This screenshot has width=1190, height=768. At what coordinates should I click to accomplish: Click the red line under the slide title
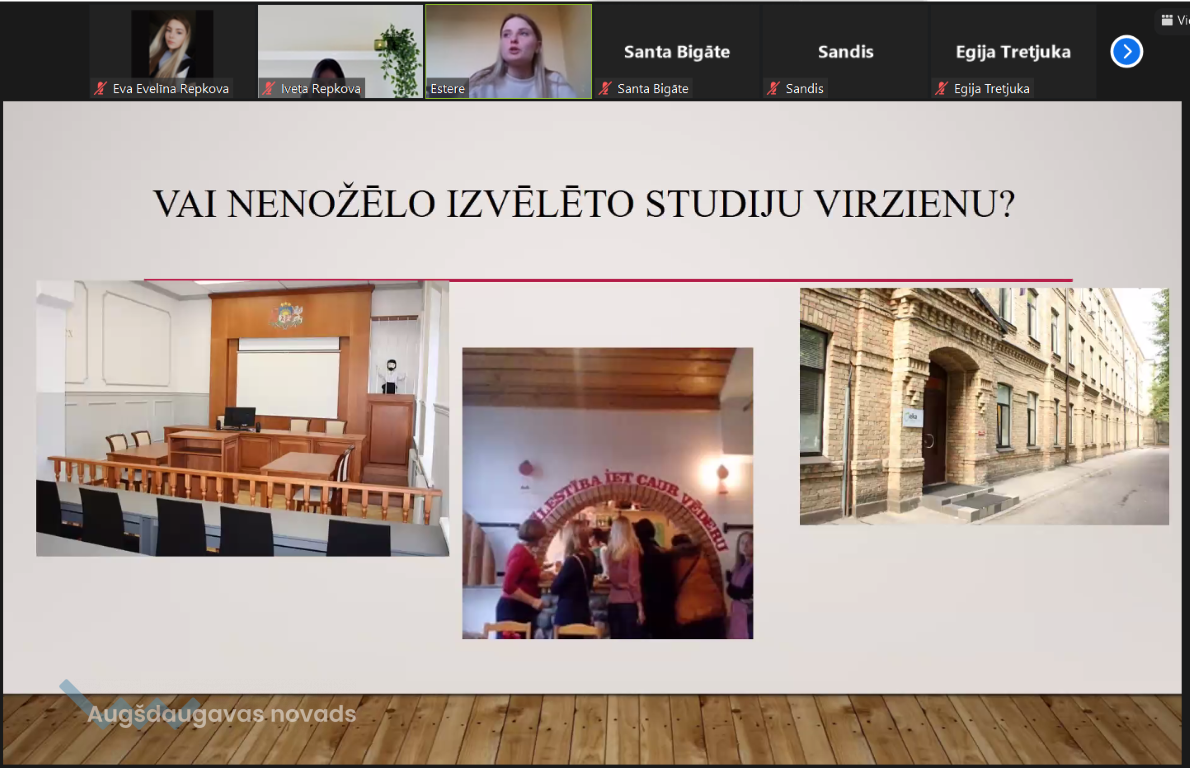point(608,280)
